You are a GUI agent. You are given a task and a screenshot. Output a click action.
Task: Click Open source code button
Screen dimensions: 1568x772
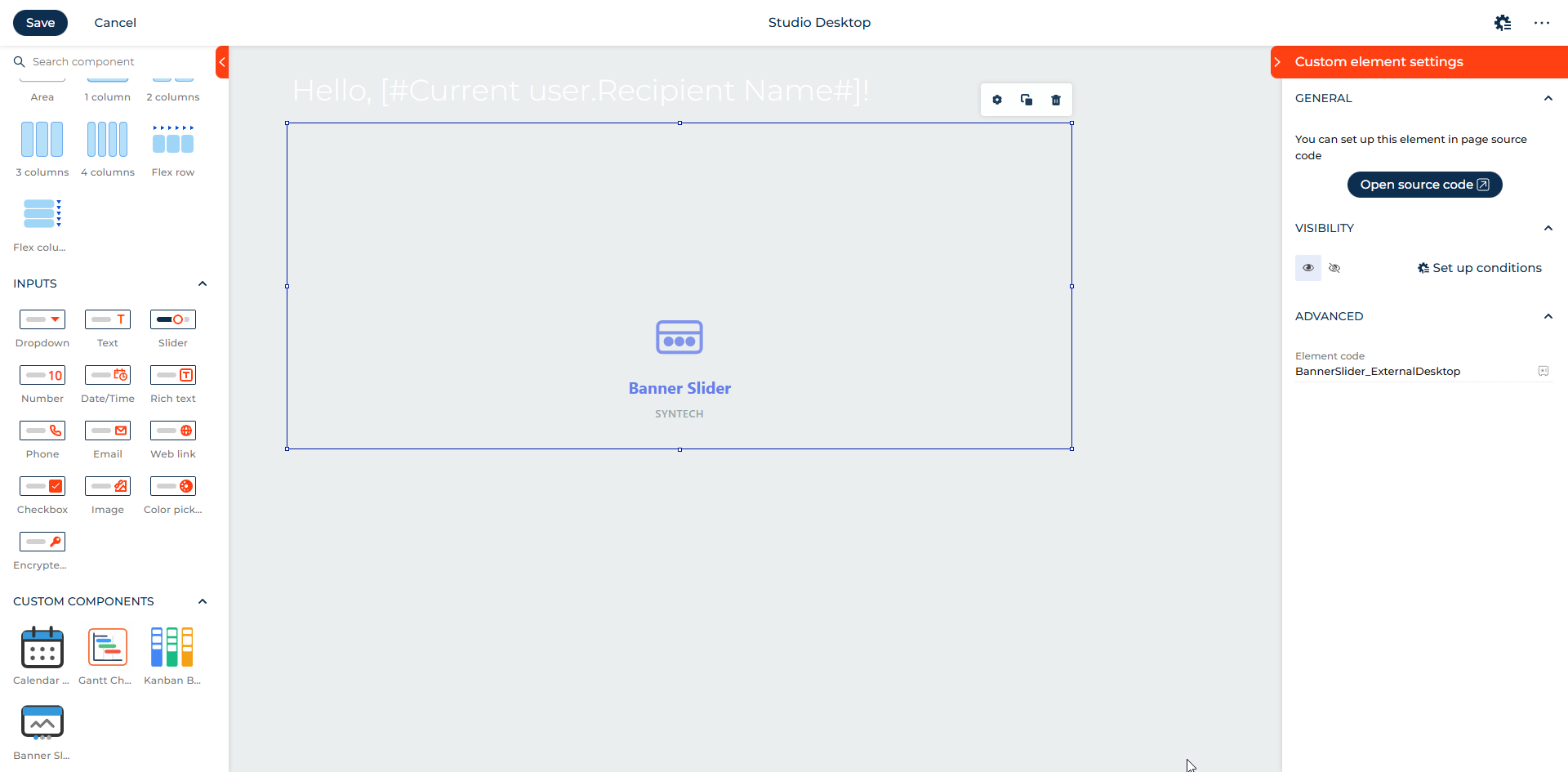click(1424, 185)
